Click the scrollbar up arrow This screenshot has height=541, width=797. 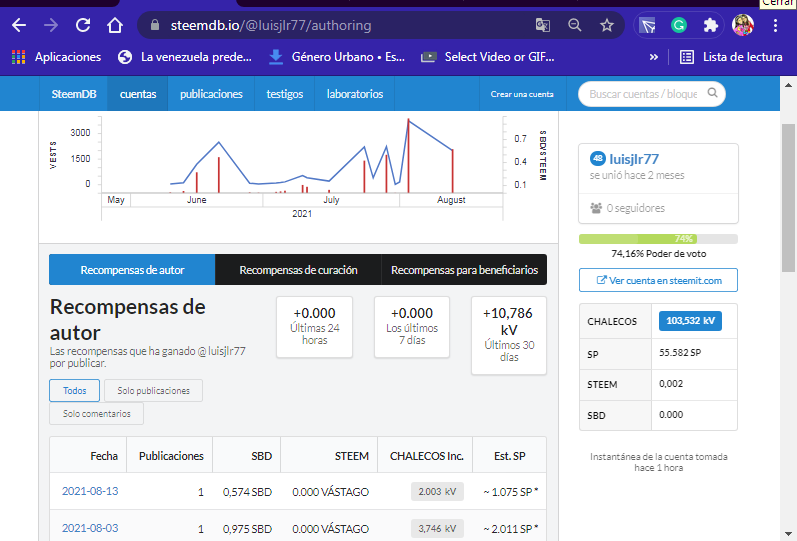click(788, 85)
